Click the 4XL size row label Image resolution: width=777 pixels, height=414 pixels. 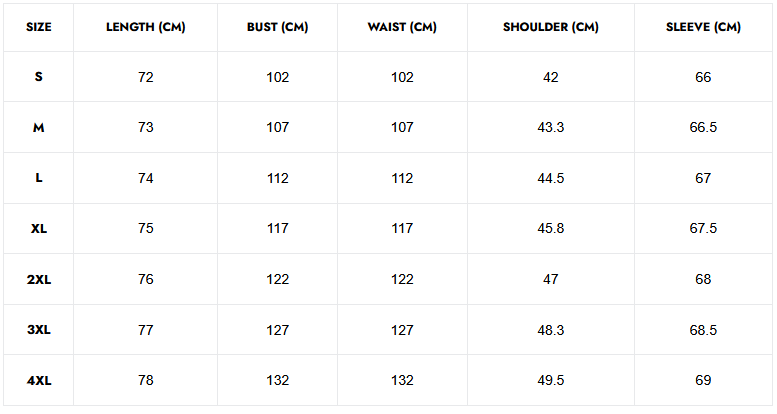pos(38,380)
